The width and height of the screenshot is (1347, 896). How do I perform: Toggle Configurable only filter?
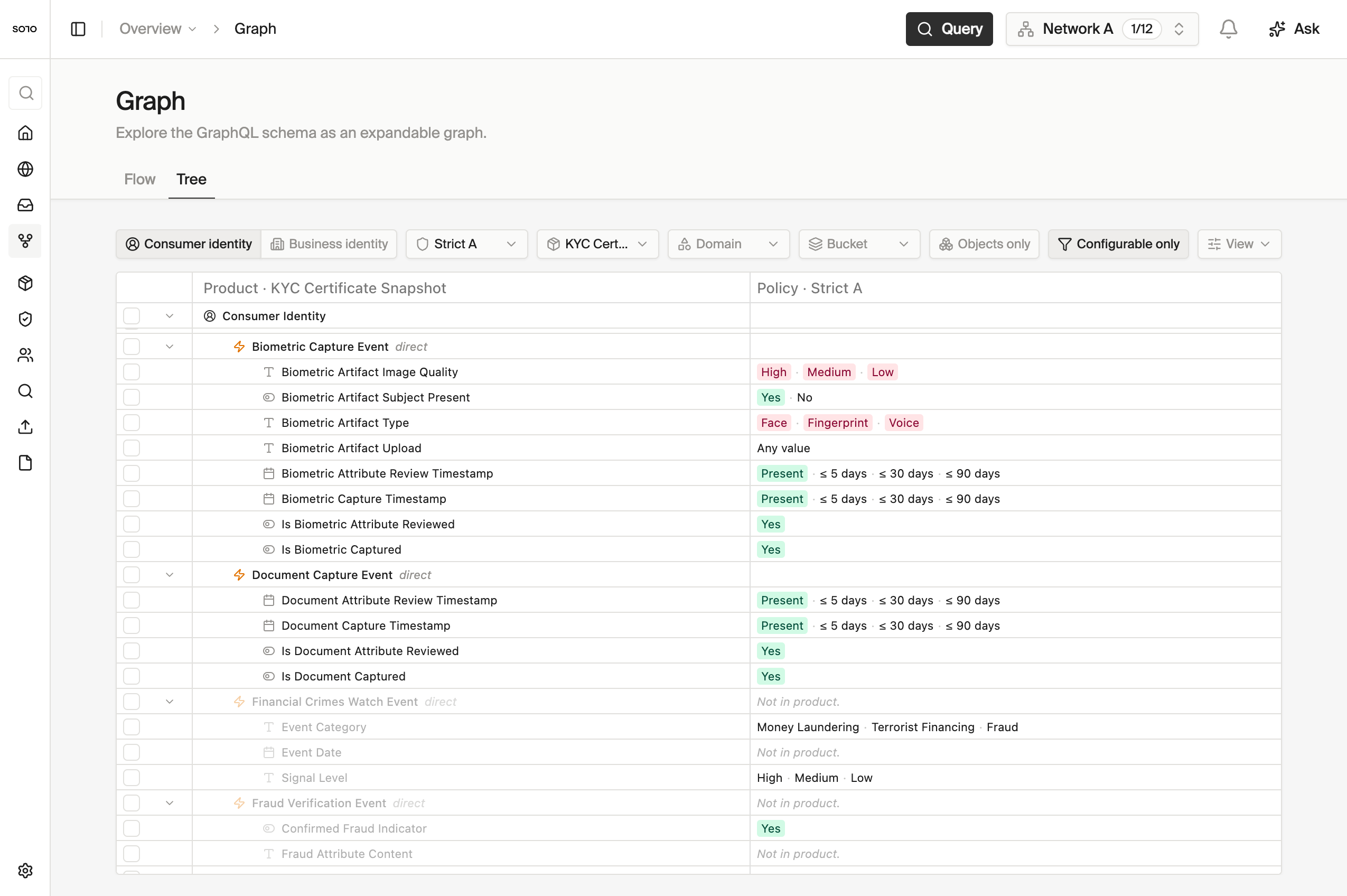[x=1118, y=244]
